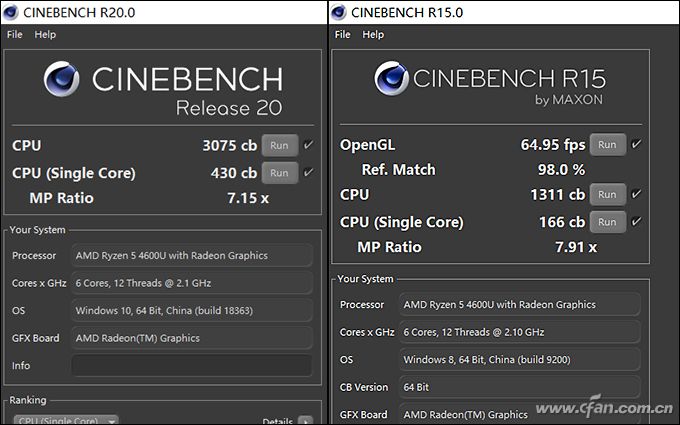Open File menu in Cinebench R20 window

point(15,34)
